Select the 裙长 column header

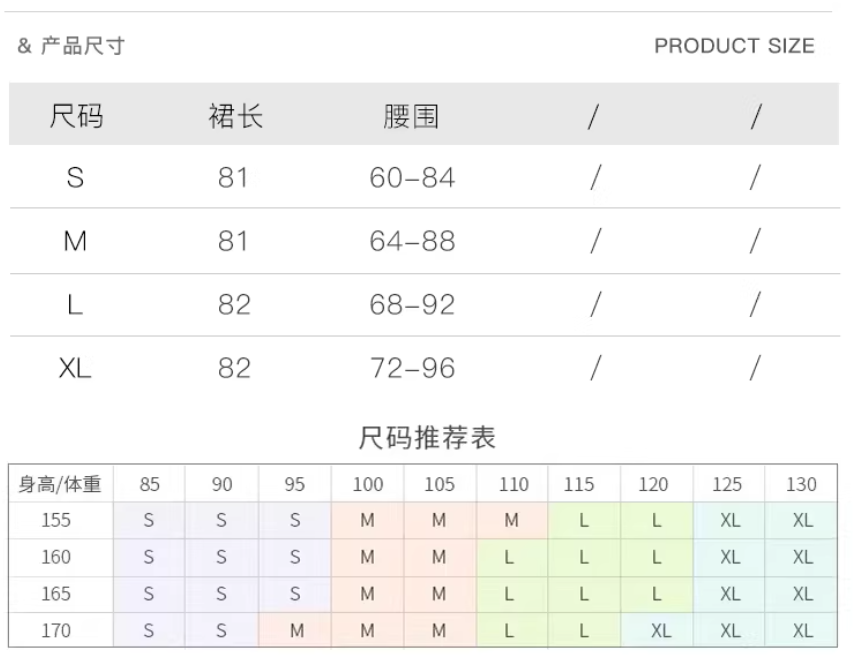coord(235,116)
